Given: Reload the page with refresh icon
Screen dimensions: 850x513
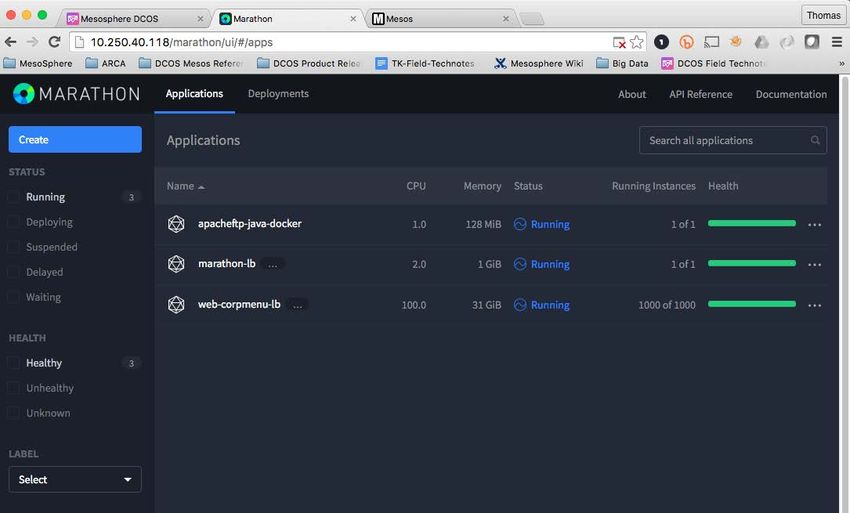Looking at the screenshot, I should 54,42.
